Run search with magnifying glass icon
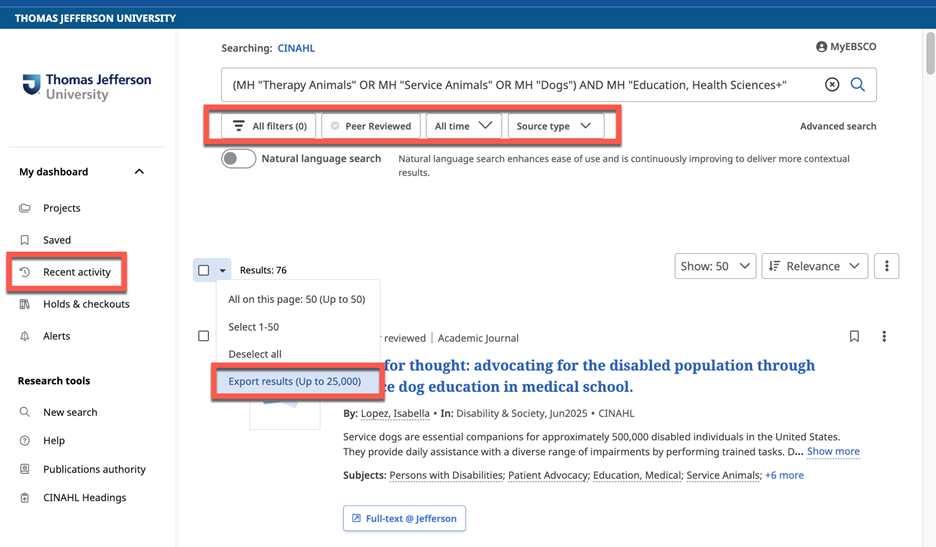The width and height of the screenshot is (936, 547). click(x=858, y=85)
